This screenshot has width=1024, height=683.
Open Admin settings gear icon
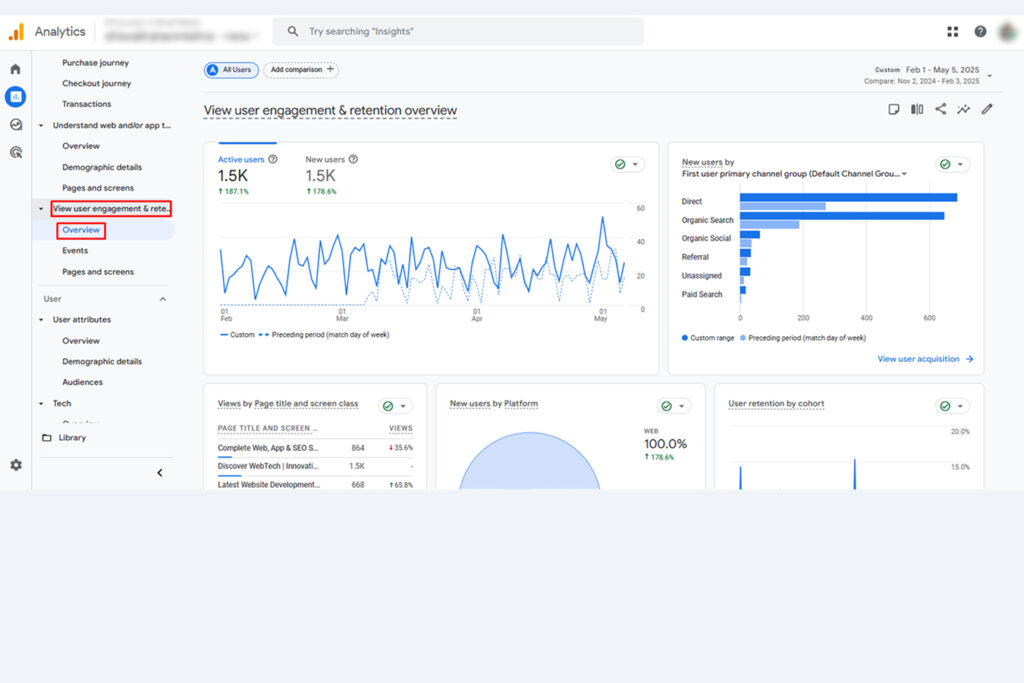pyautogui.click(x=16, y=465)
